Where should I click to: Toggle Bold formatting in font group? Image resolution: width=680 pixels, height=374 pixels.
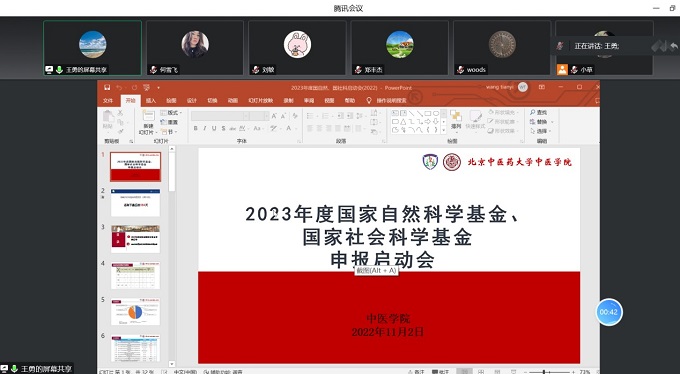[196, 128]
